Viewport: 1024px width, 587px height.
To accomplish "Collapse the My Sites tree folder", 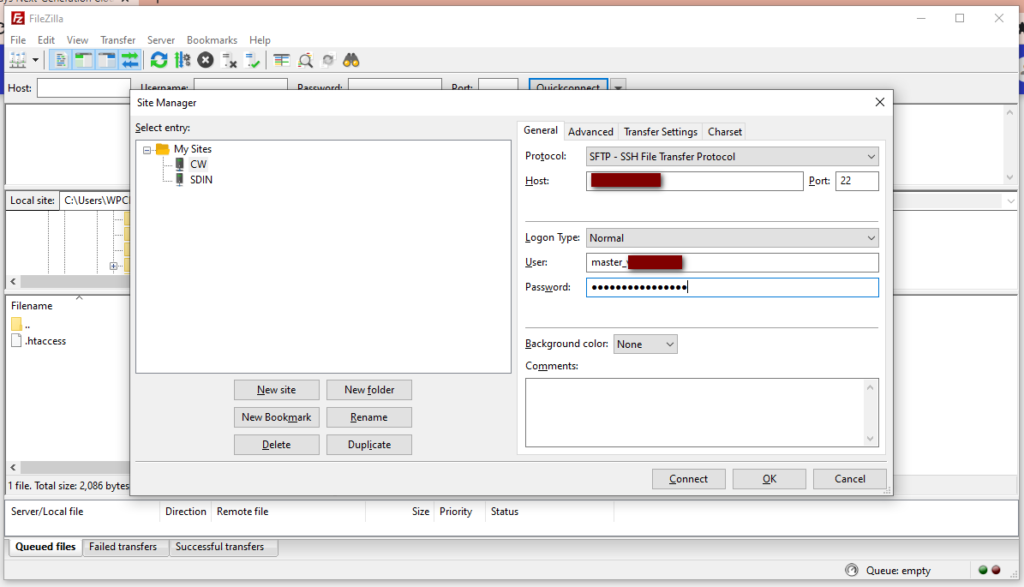I will (147, 149).
